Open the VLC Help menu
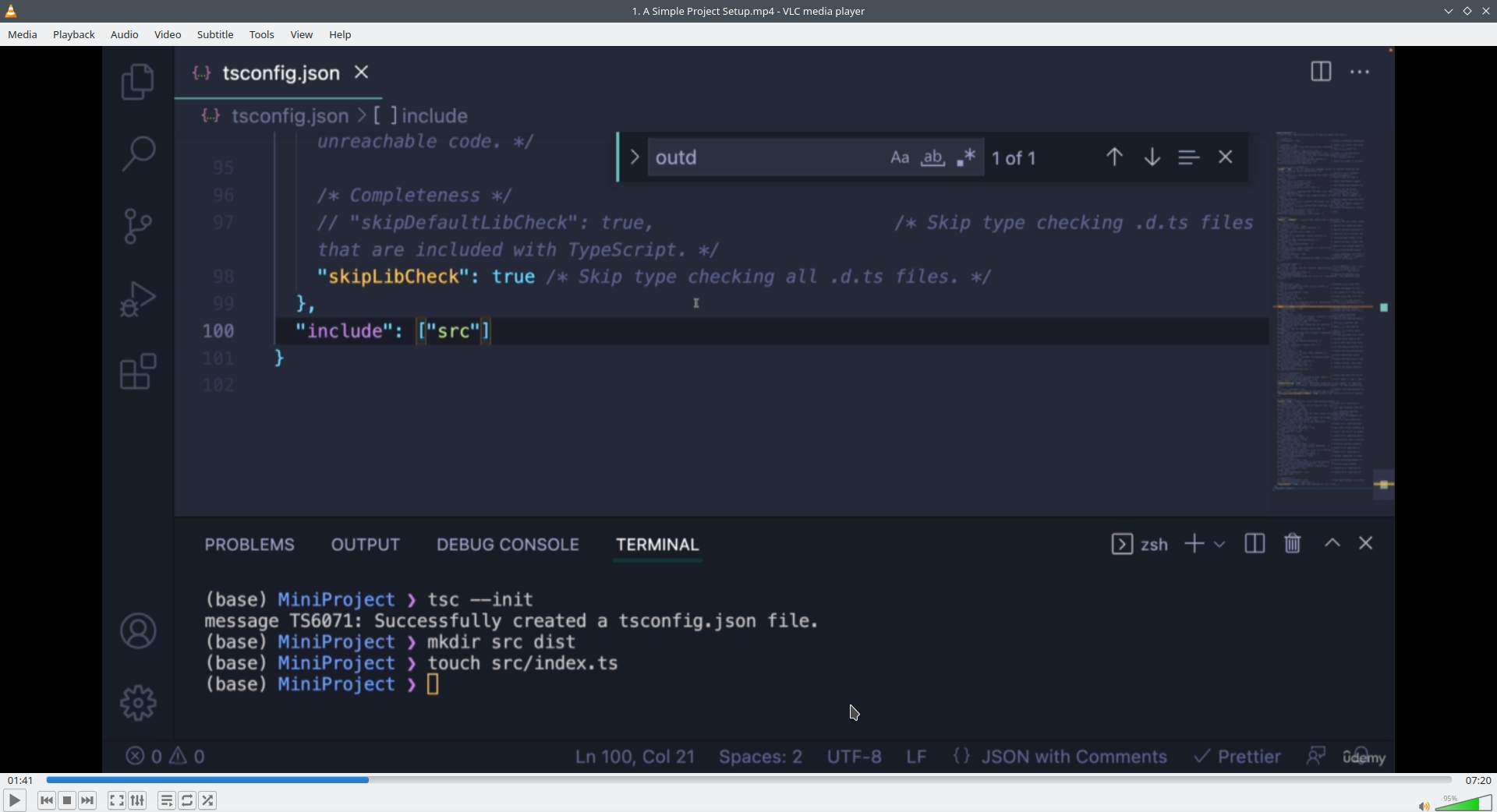The height and width of the screenshot is (812, 1497). (x=340, y=34)
